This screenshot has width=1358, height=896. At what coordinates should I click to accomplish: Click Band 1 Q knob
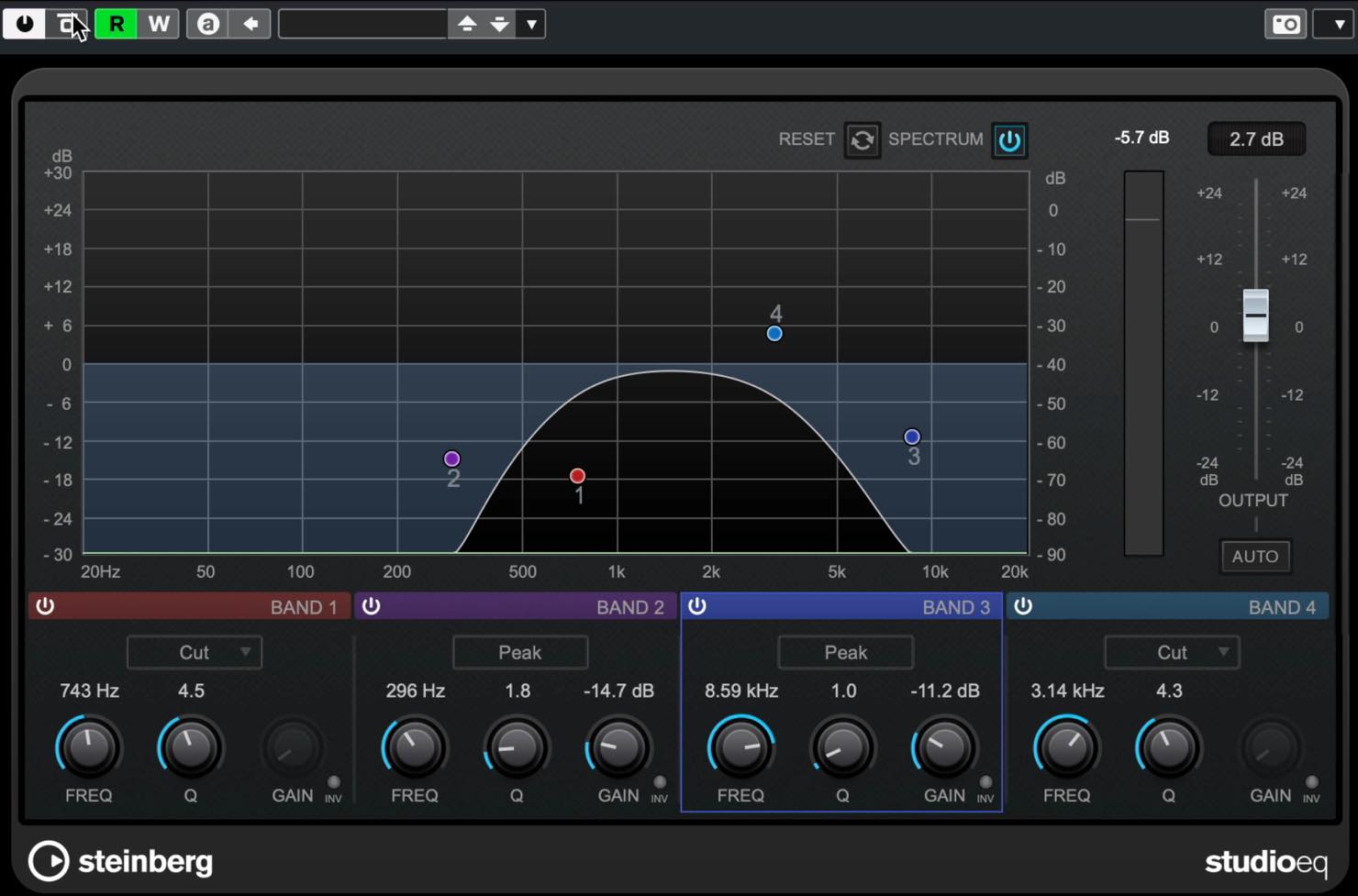tap(191, 747)
